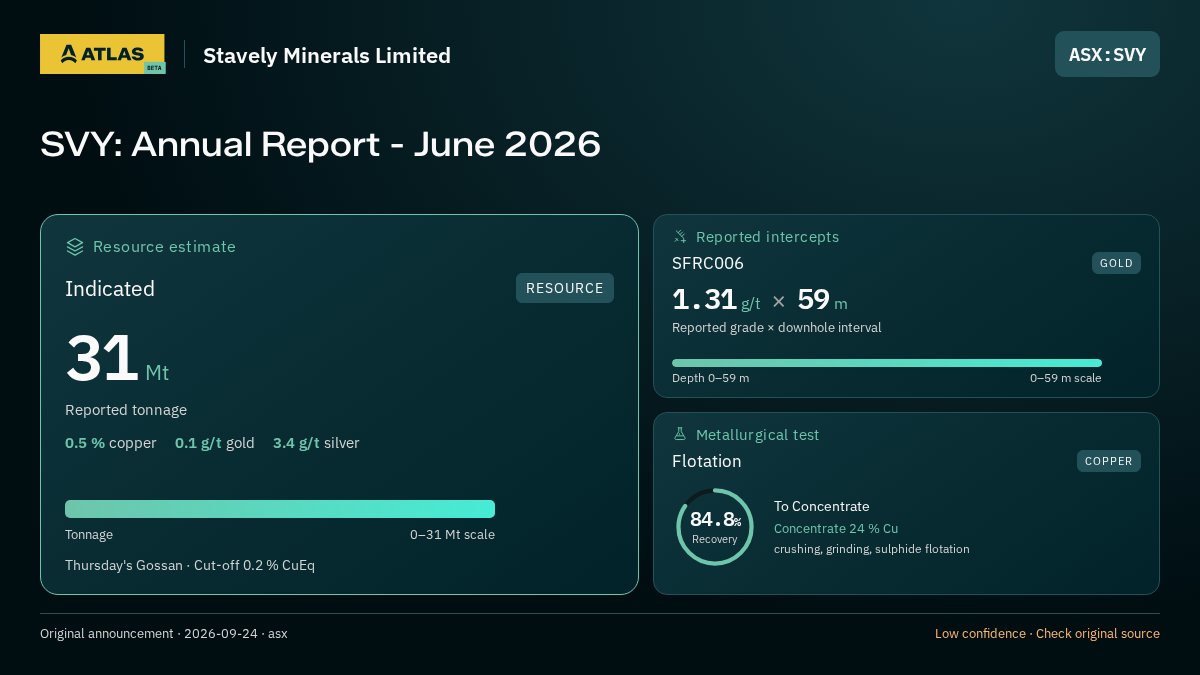
Task: Click the Resource estimate heading
Action: pos(164,246)
